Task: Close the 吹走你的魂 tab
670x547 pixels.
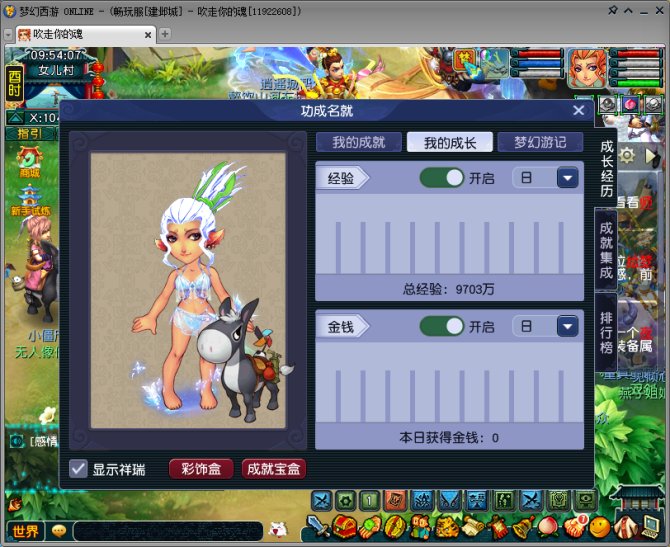Action: [148, 35]
